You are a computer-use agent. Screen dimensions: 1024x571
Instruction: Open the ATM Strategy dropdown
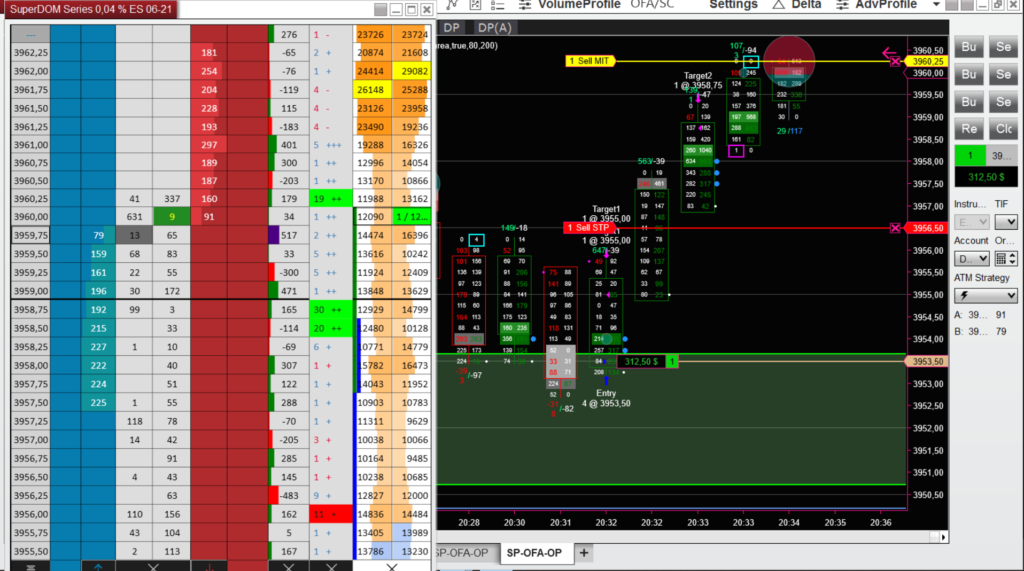click(985, 296)
